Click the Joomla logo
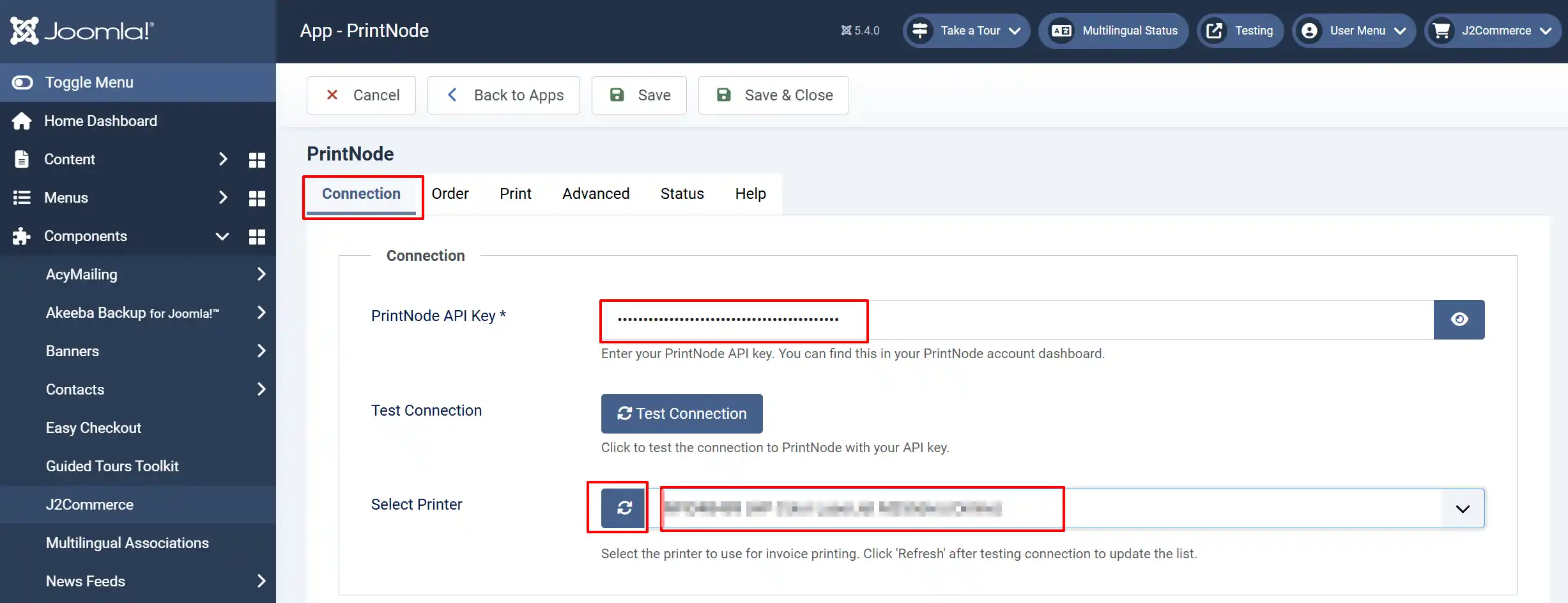The width and height of the screenshot is (1568, 603). [82, 31]
